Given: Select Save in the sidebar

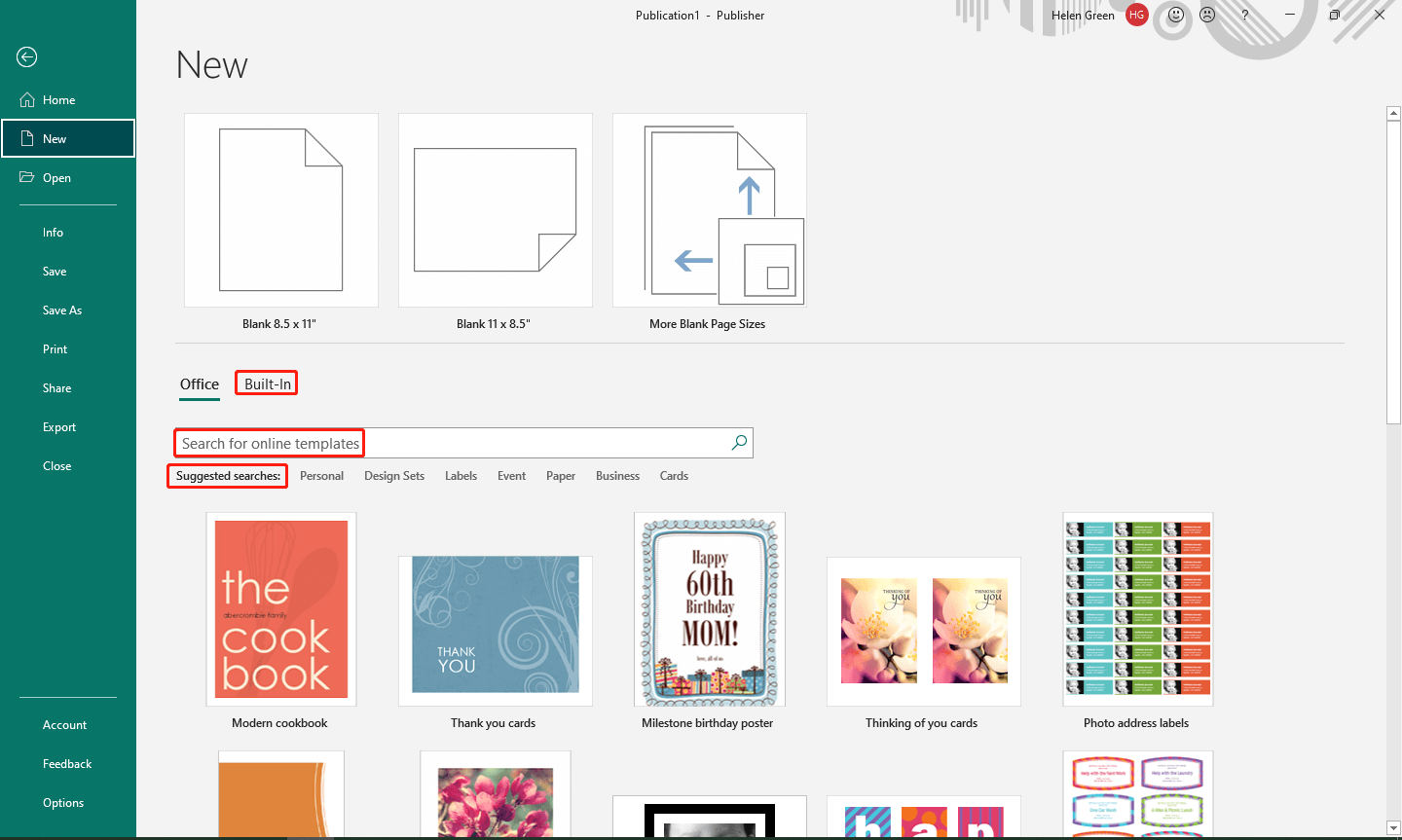Looking at the screenshot, I should 55,272.
